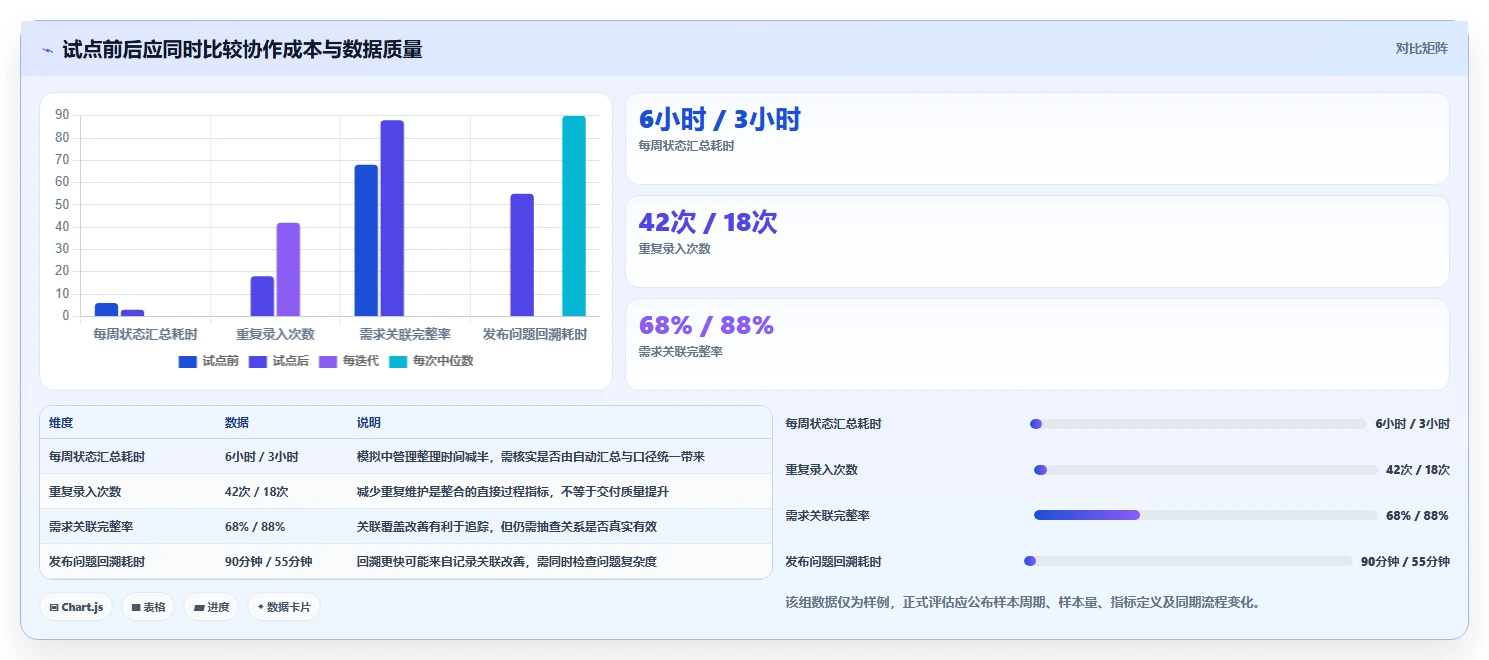This screenshot has width=1489, height=660.
Task: Click the lightning icon beside the header title
Action: (x=48, y=50)
